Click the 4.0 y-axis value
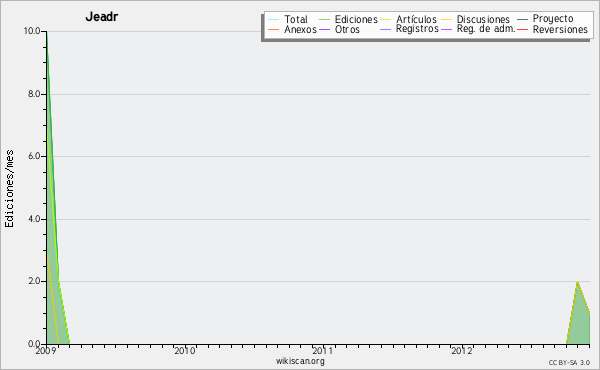The width and height of the screenshot is (600, 370). (x=34, y=219)
